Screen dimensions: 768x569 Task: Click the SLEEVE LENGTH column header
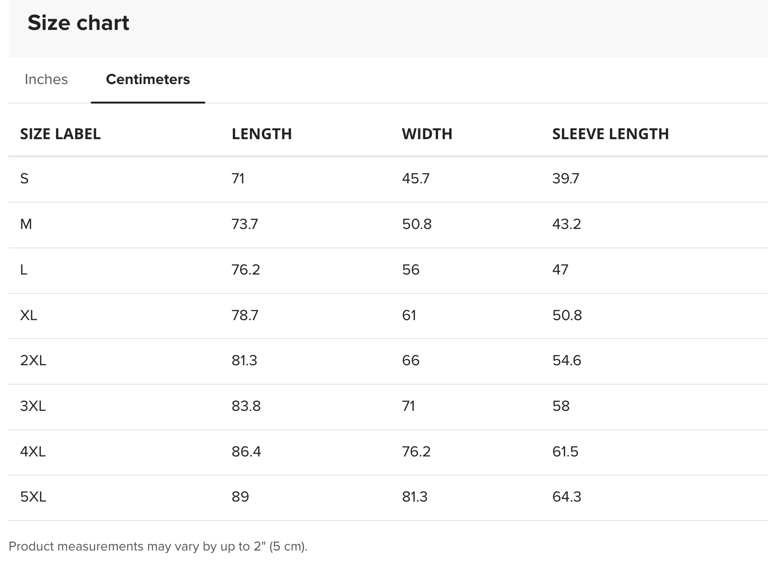[610, 133]
